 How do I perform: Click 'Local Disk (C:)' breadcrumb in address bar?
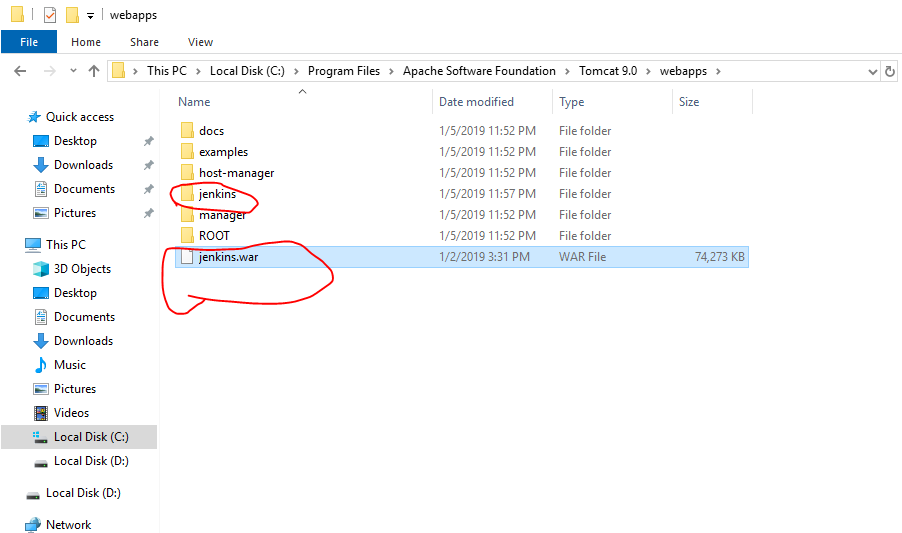point(247,71)
